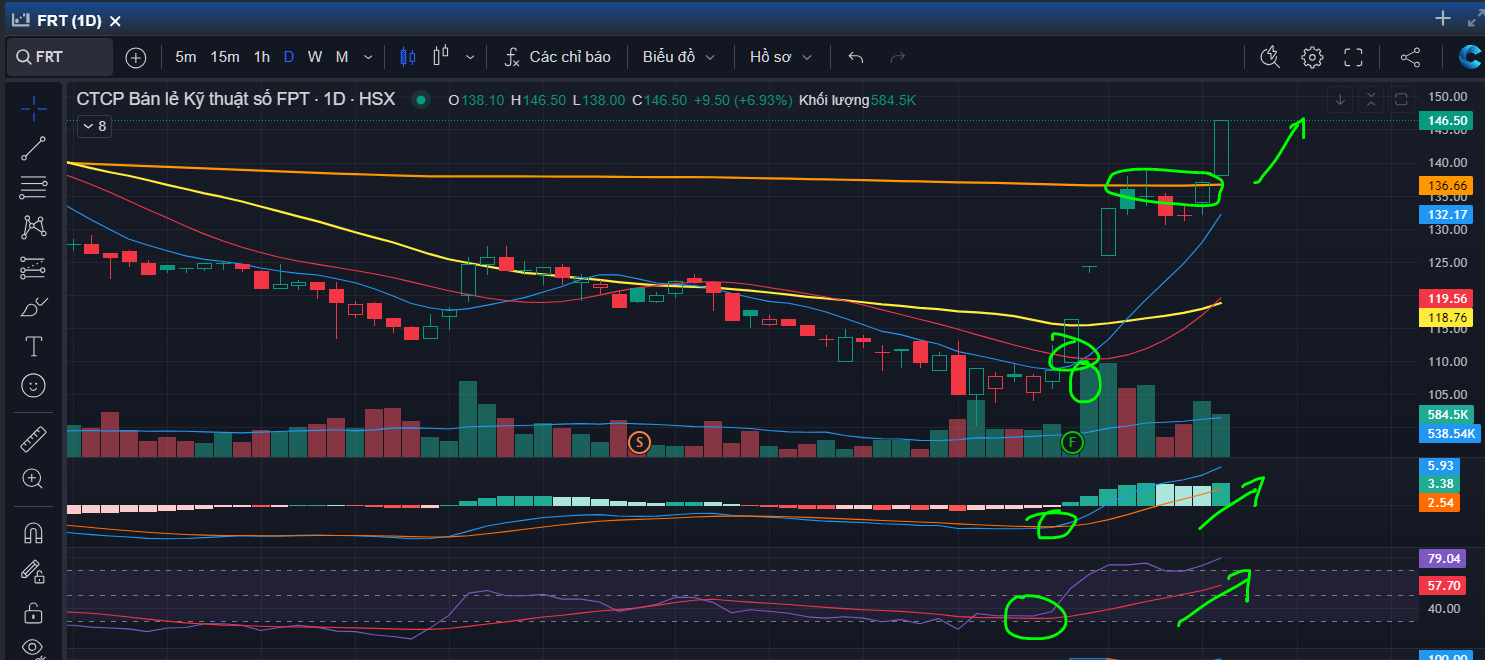
Task: Open the forecasting and position tool
Action: [34, 267]
